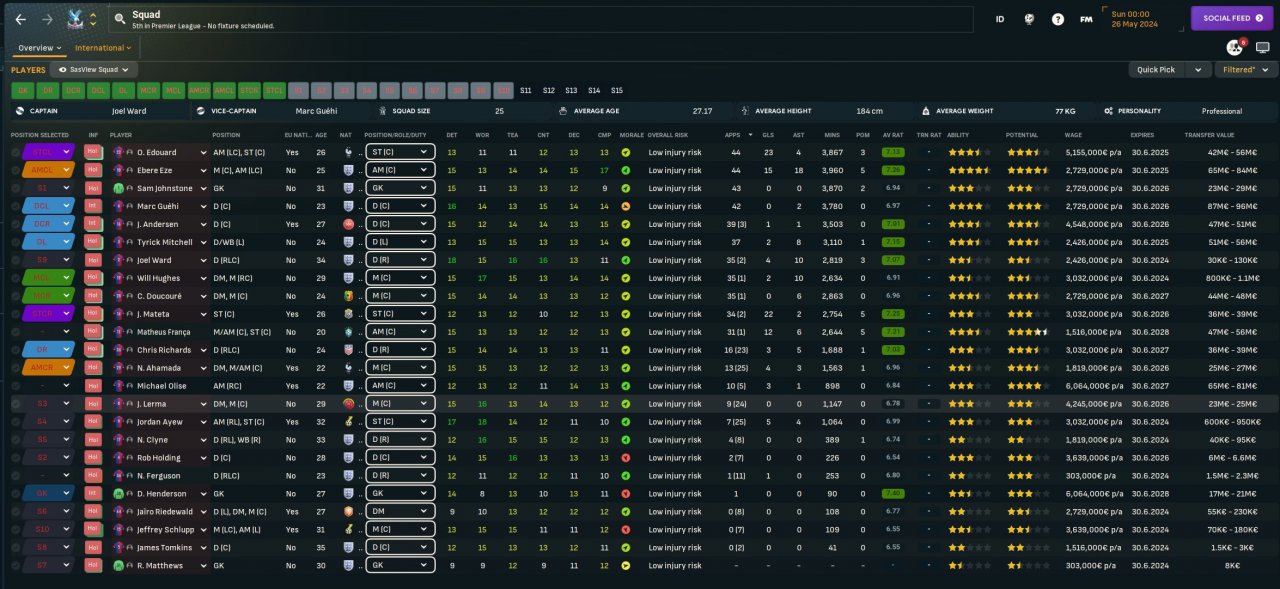Go back with the left arrow
The width and height of the screenshot is (1280, 589).
coord(21,19)
